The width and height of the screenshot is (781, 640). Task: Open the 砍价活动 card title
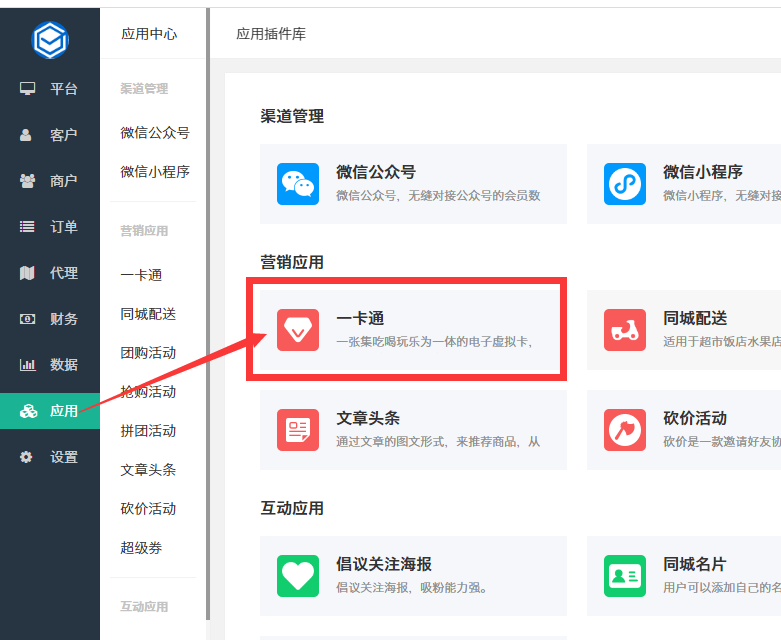[695, 418]
